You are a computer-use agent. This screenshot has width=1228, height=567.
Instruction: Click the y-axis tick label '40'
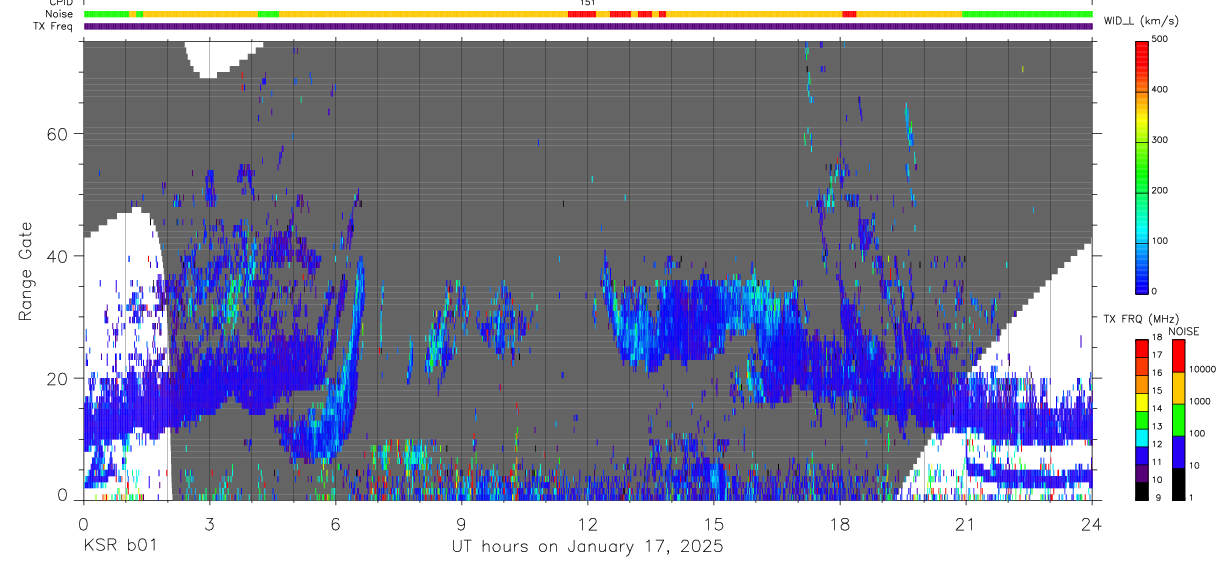pyautogui.click(x=59, y=256)
